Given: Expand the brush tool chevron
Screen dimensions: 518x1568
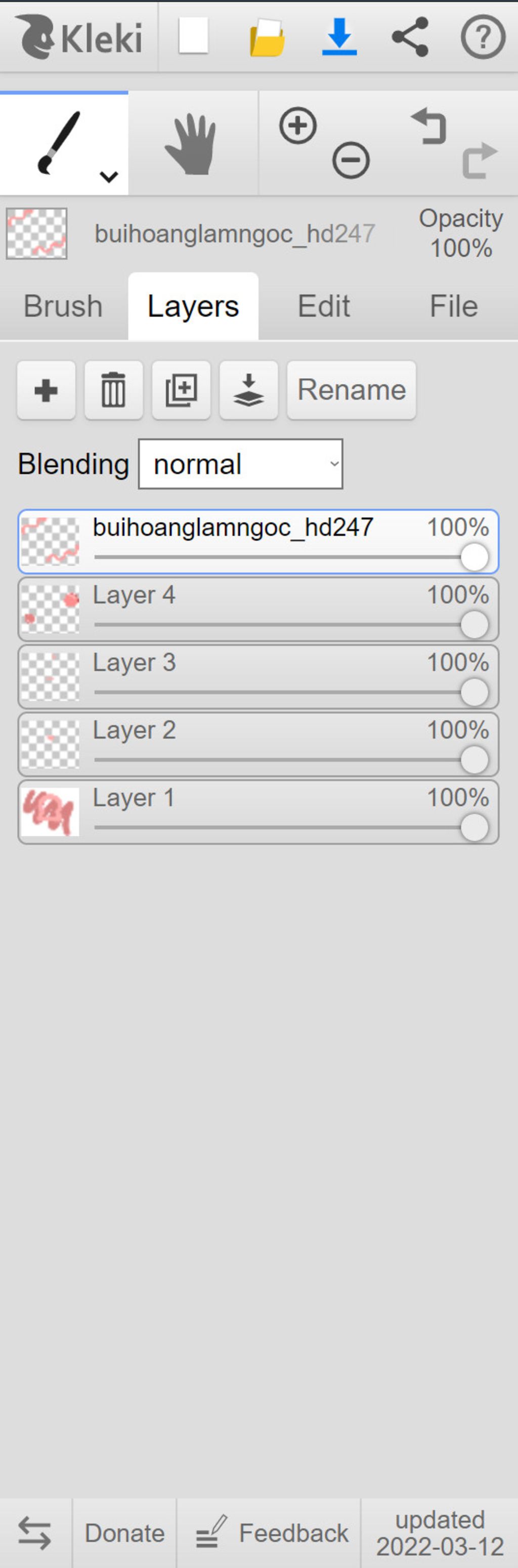Looking at the screenshot, I should (109, 177).
